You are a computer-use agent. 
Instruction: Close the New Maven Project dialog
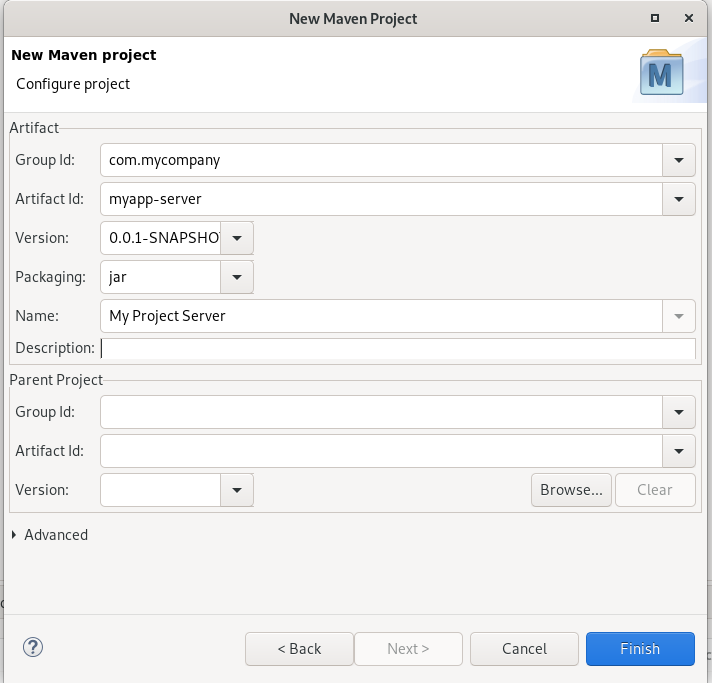click(689, 18)
